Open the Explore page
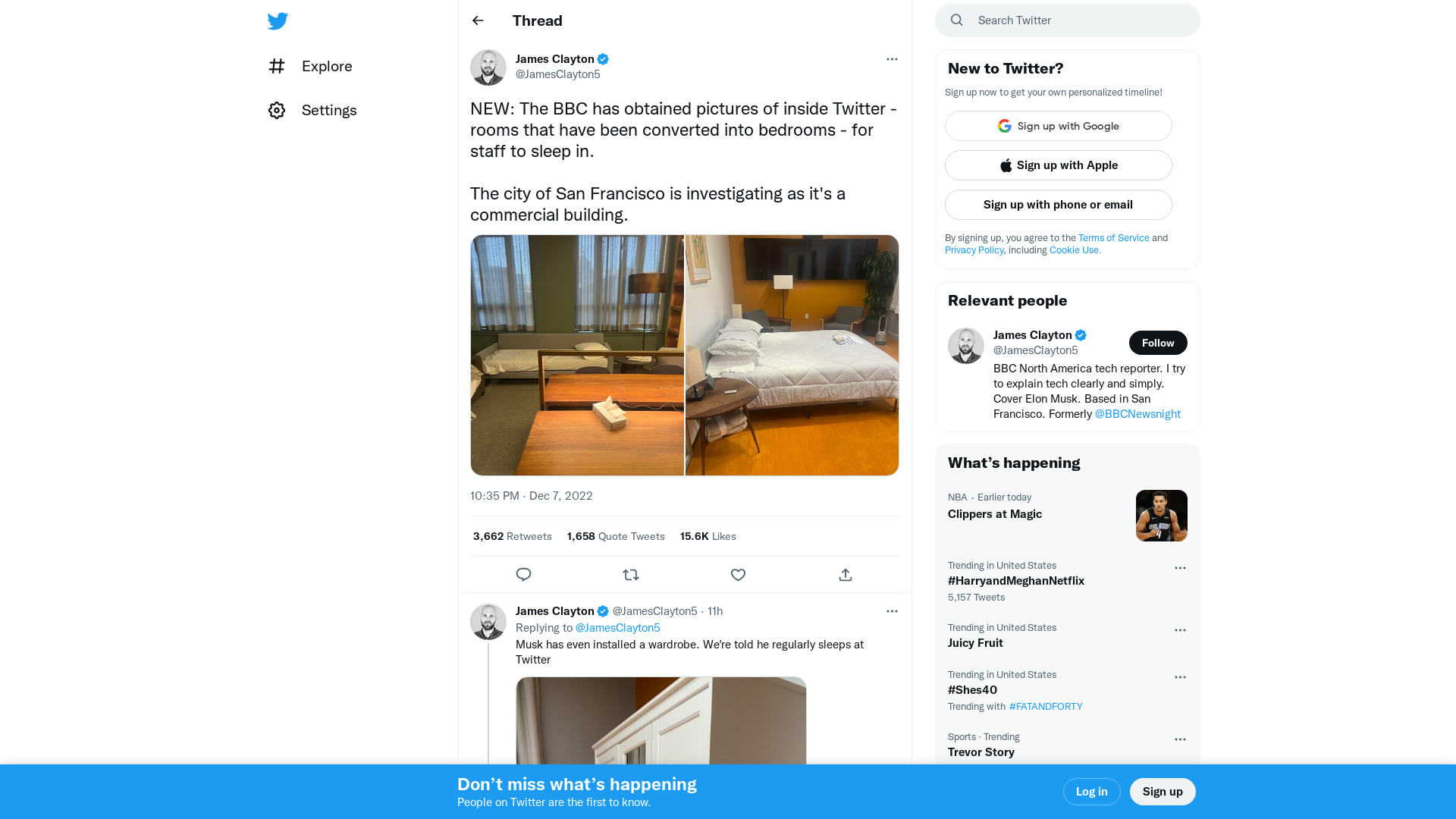Image resolution: width=1456 pixels, height=819 pixels. [x=326, y=66]
